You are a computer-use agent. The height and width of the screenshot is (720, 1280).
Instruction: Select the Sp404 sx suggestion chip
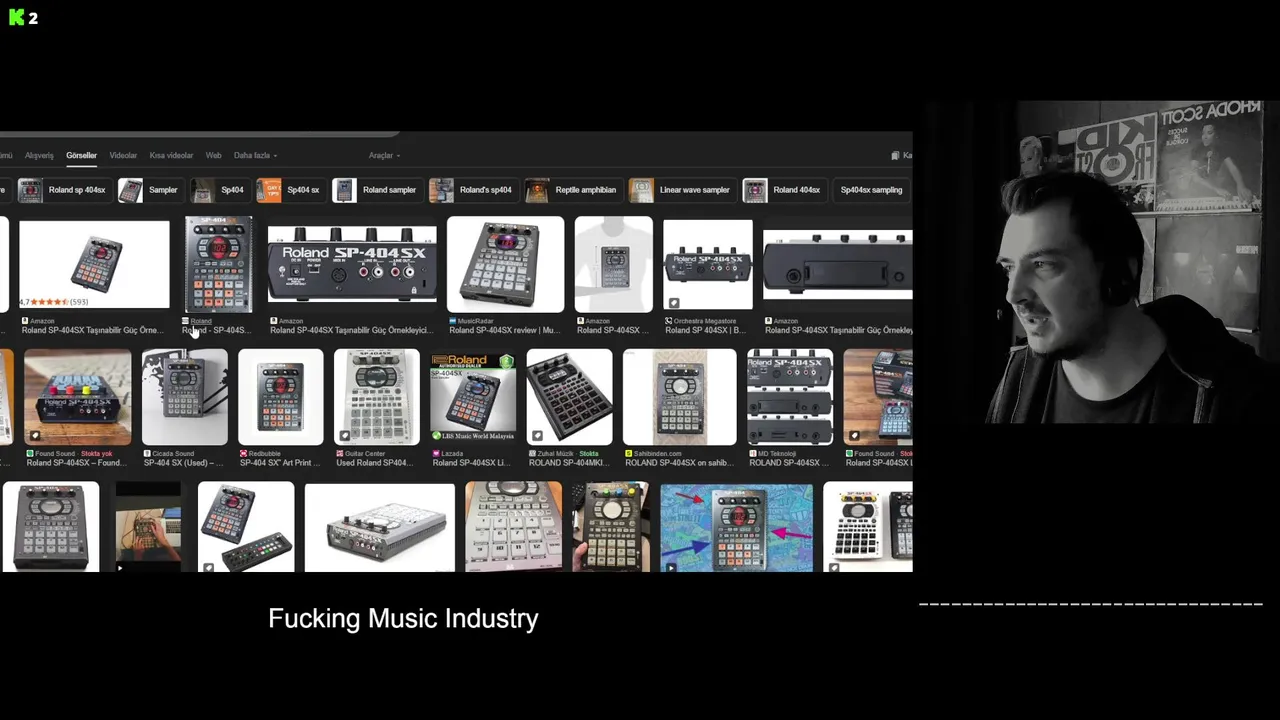click(289, 190)
